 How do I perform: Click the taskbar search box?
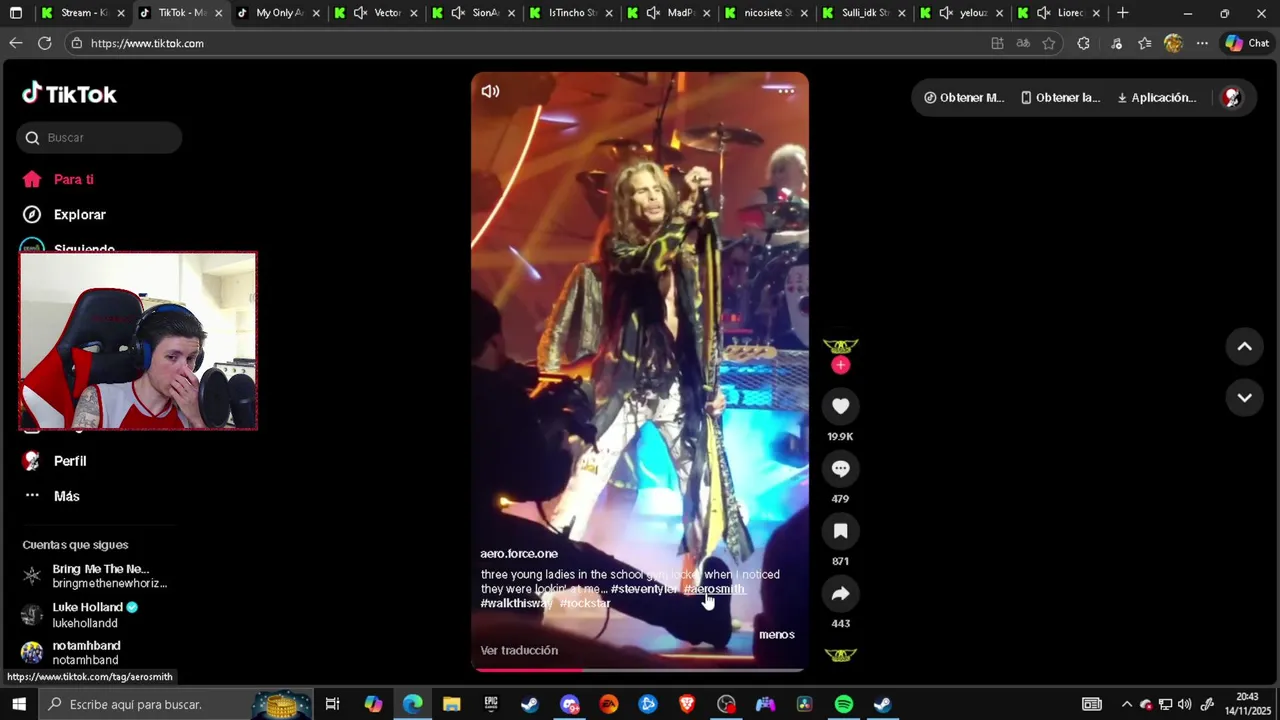[176, 704]
